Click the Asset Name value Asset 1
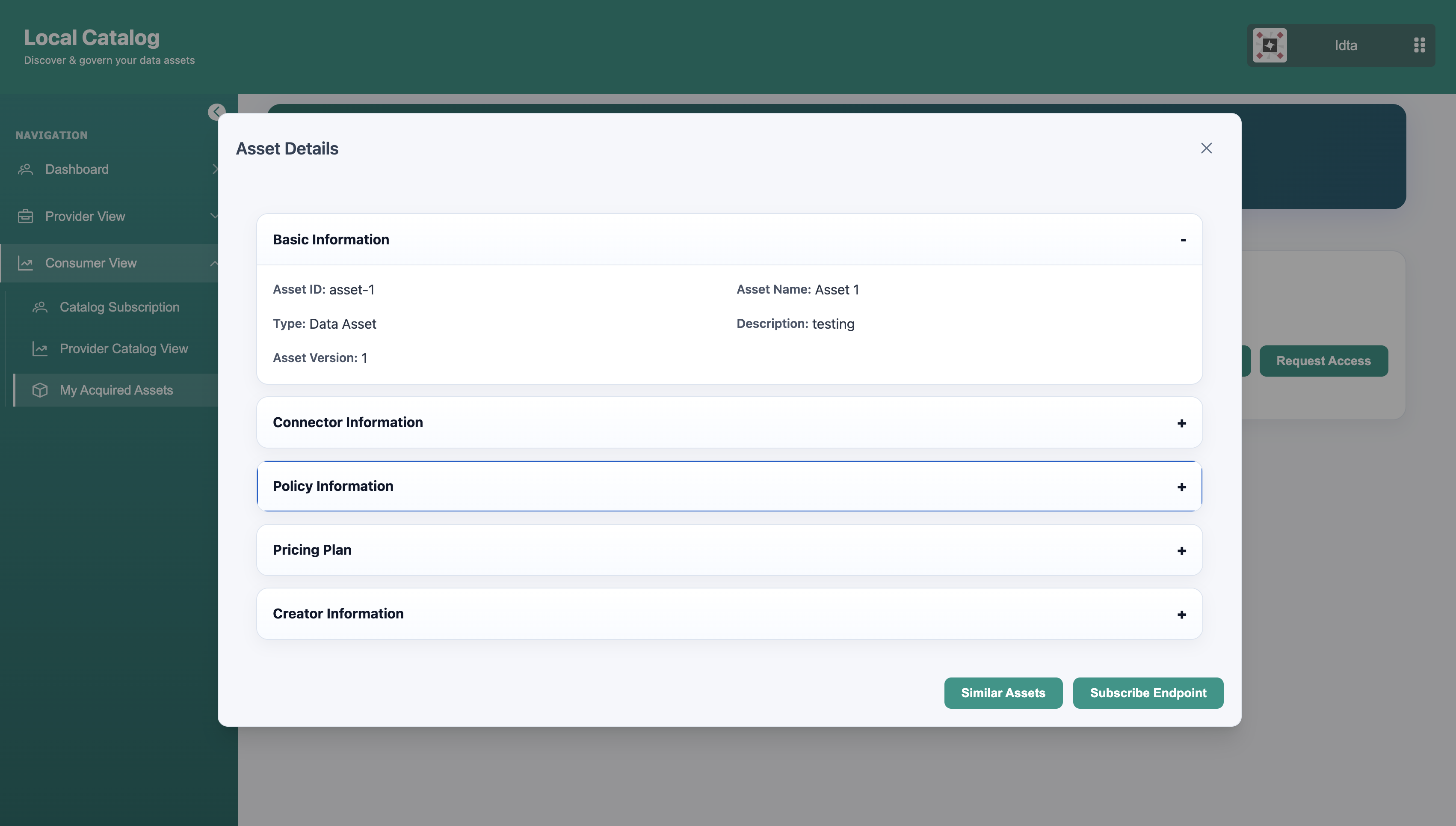 (x=837, y=290)
